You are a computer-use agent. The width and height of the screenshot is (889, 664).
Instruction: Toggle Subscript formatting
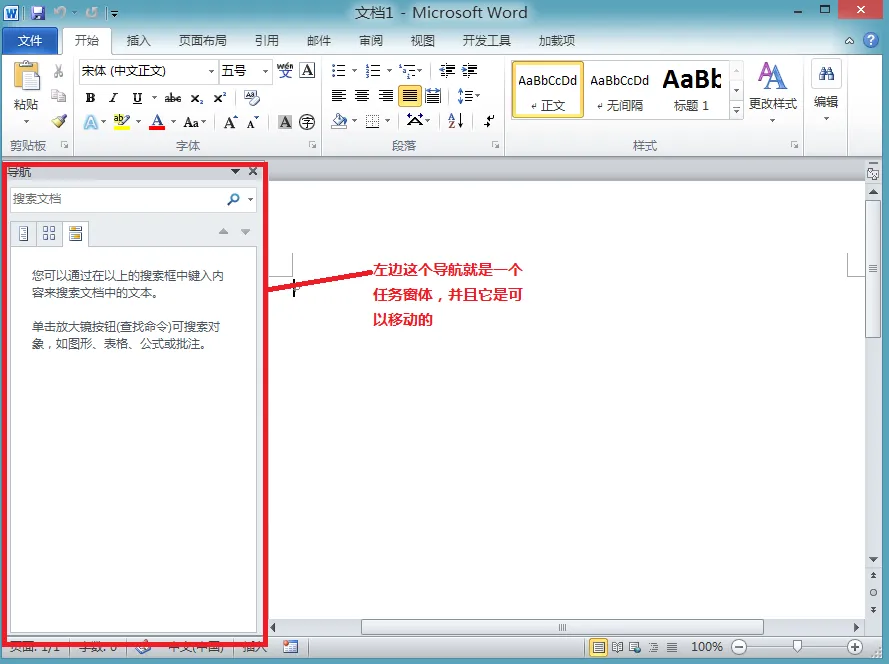pos(196,98)
